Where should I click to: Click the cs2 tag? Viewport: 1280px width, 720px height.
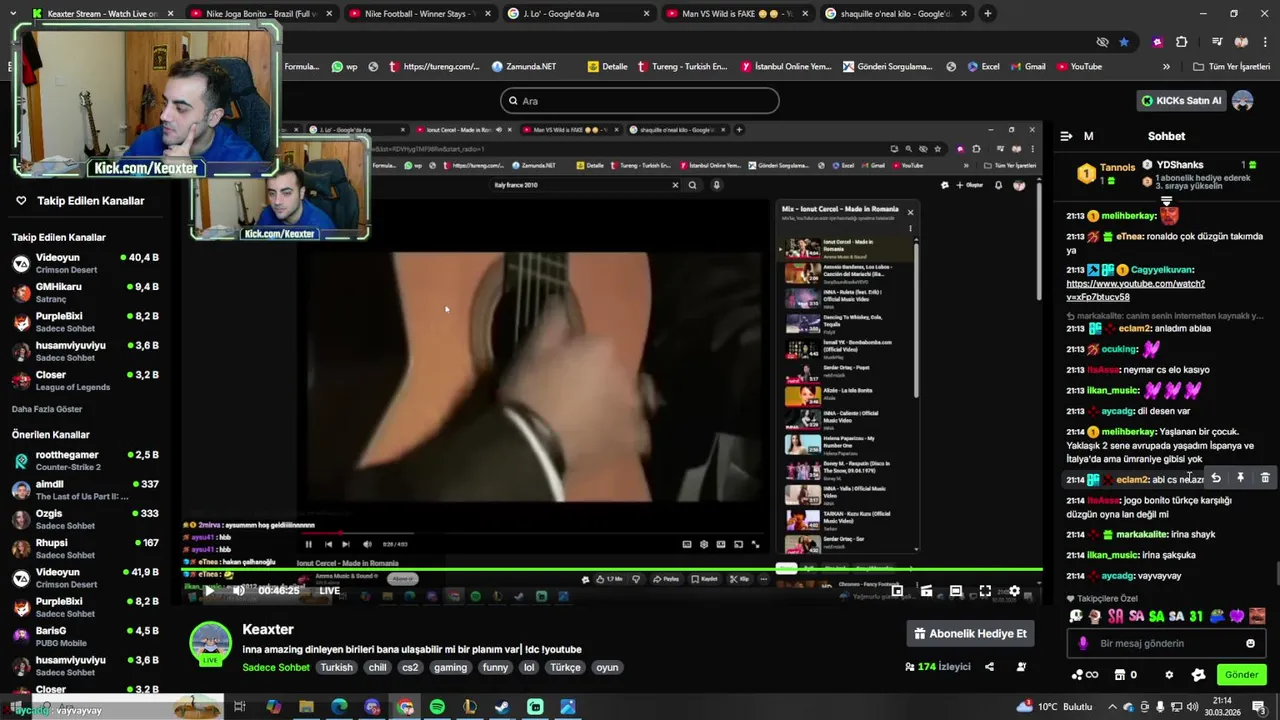tap(410, 667)
